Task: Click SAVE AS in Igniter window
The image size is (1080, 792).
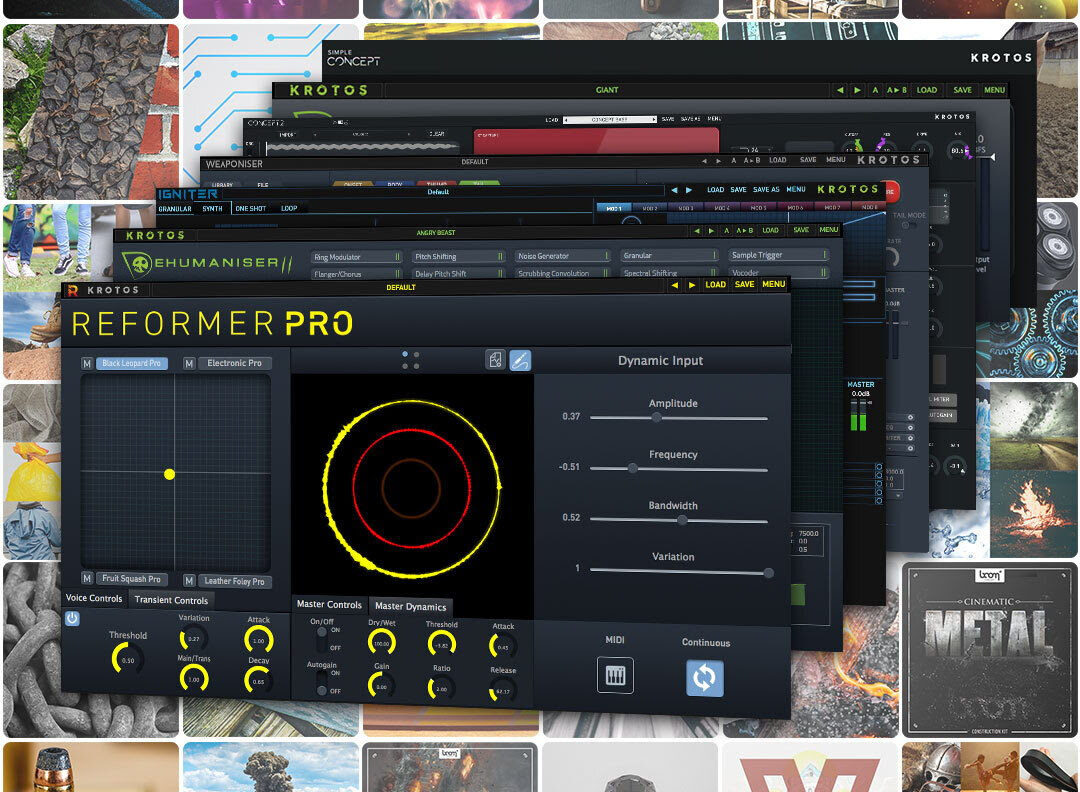Action: (766, 189)
